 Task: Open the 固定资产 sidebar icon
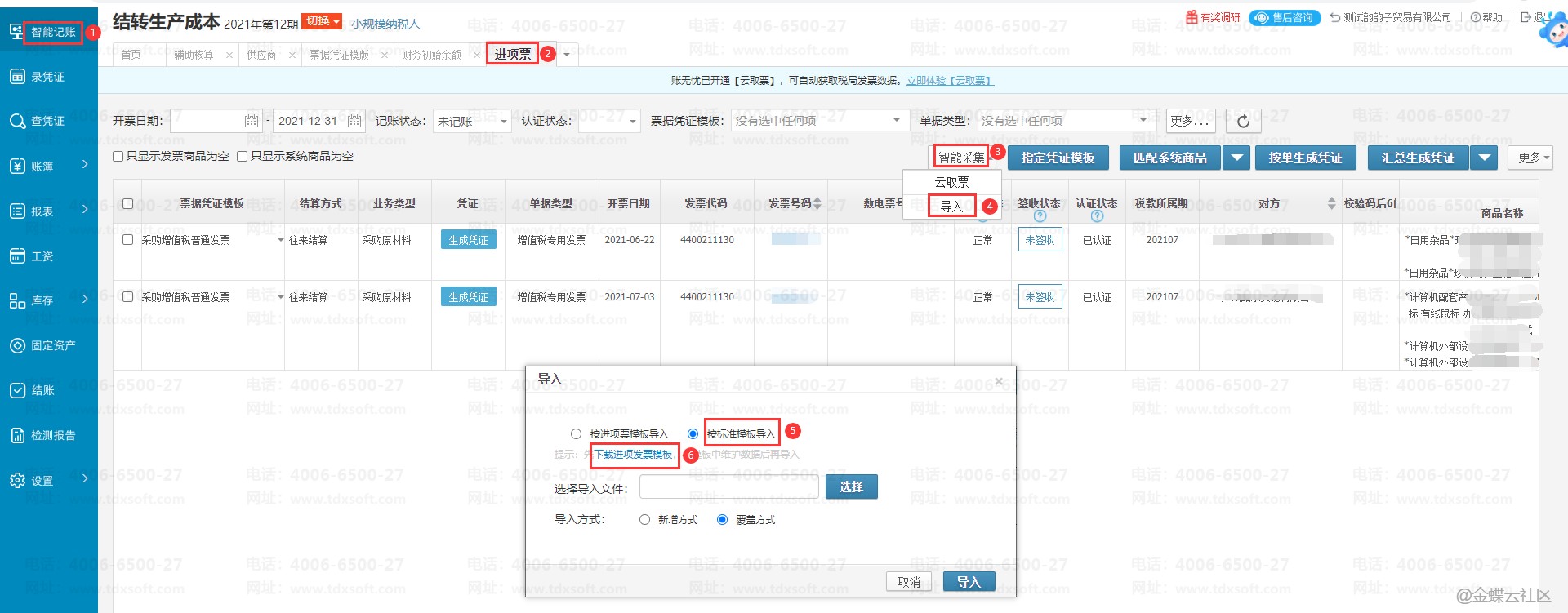click(x=17, y=346)
